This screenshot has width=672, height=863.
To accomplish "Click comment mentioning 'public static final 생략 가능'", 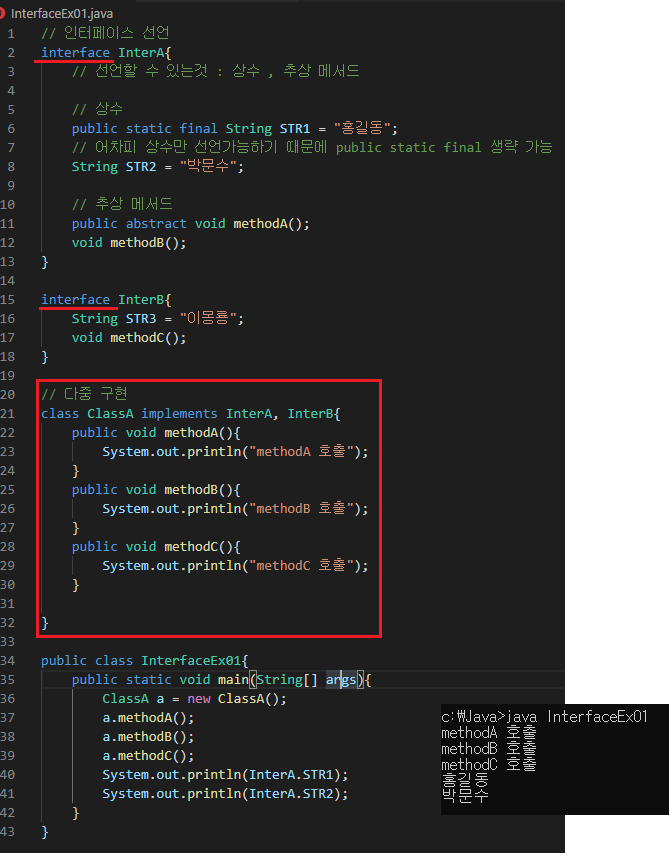I will click(x=312, y=147).
